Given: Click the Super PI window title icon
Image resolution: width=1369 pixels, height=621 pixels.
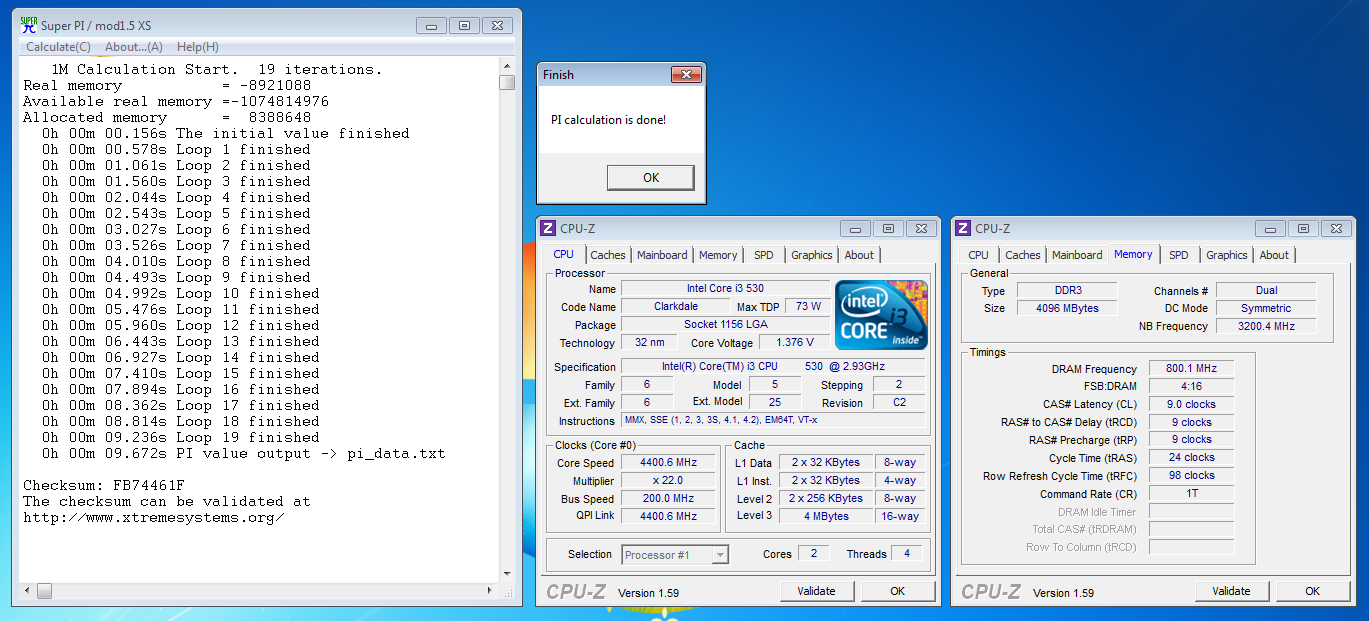Looking at the screenshot, I should click(29, 25).
